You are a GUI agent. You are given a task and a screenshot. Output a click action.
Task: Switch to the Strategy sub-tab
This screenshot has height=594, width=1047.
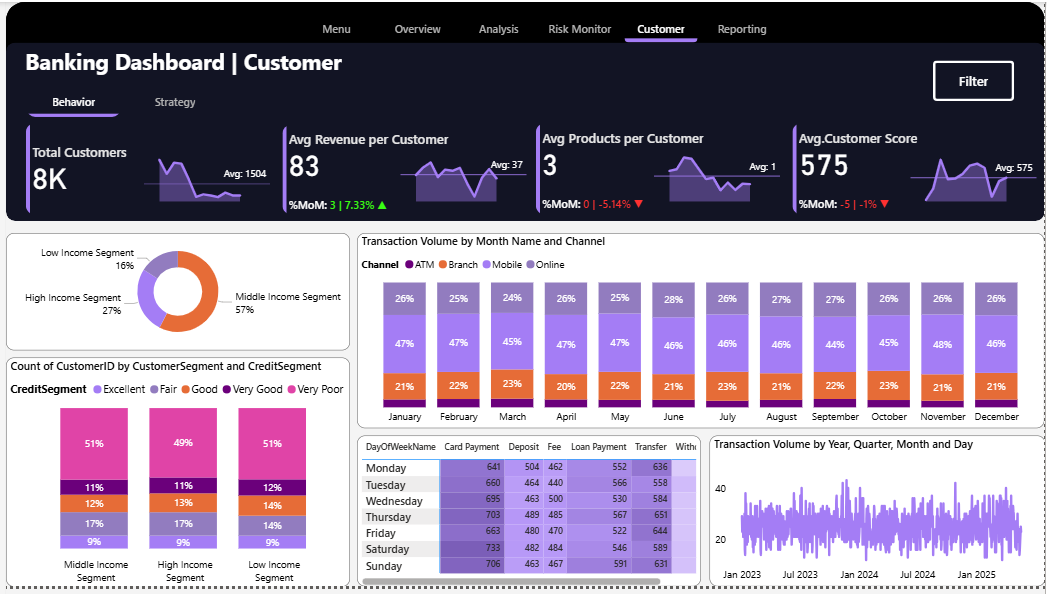tap(175, 102)
